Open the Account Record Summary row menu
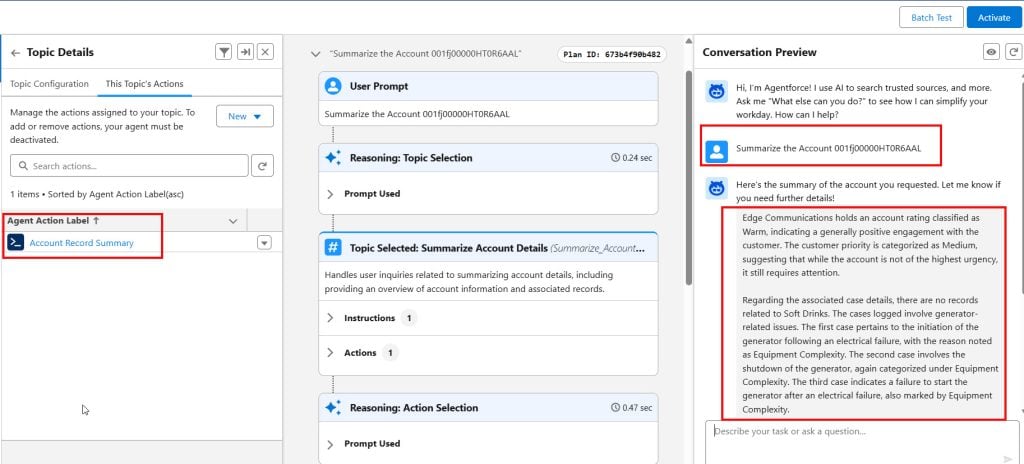Viewport: 1024px width, 464px height. pyautogui.click(x=264, y=243)
